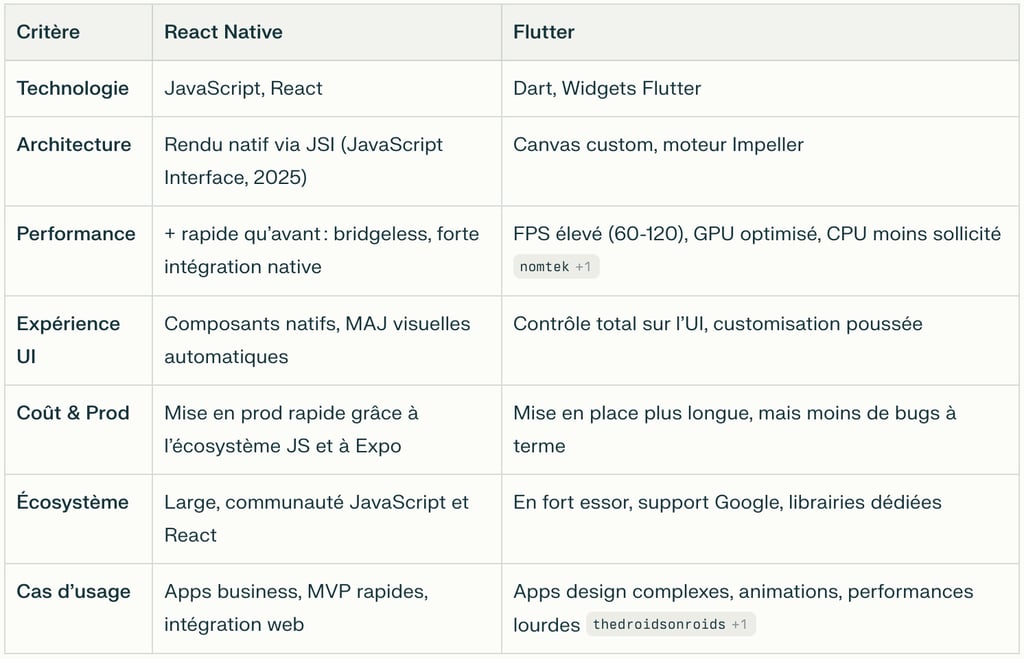Click the Canvas custom, moteur Impeller cell
This screenshot has width=1024, height=659.
pyautogui.click(x=658, y=144)
